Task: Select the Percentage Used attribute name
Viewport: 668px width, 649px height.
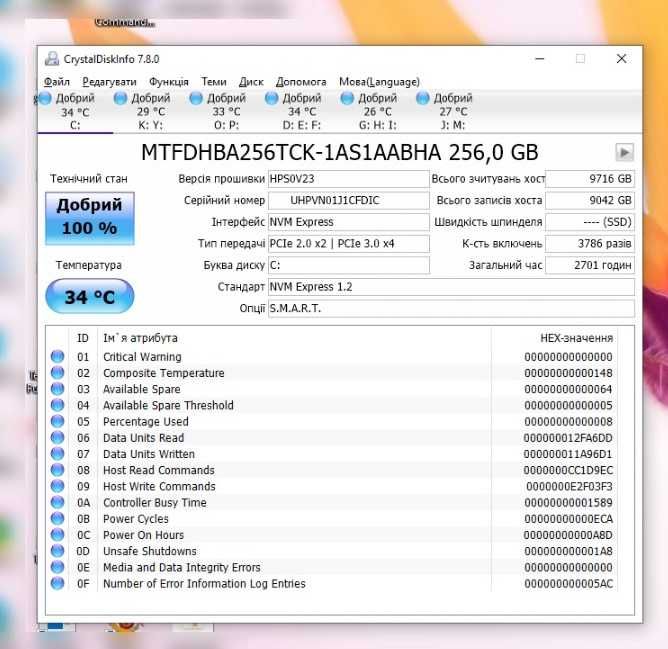Action: 146,421
